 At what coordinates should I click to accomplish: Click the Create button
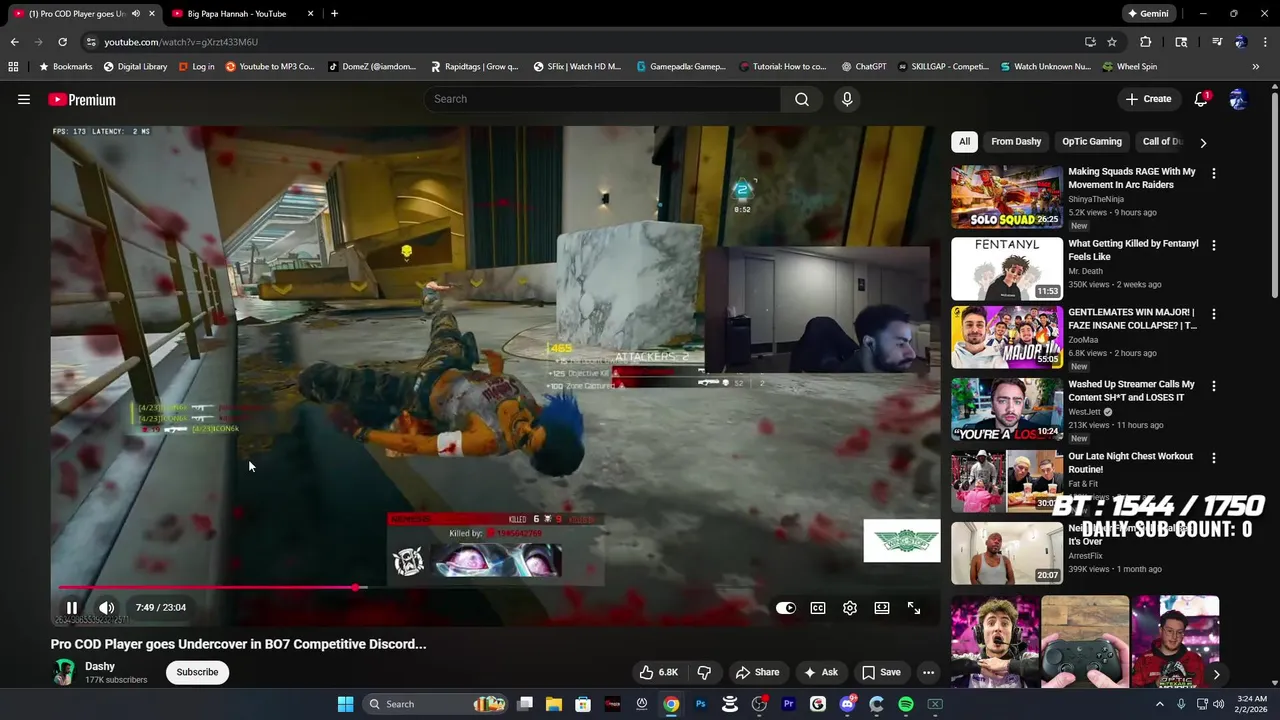click(x=1148, y=99)
